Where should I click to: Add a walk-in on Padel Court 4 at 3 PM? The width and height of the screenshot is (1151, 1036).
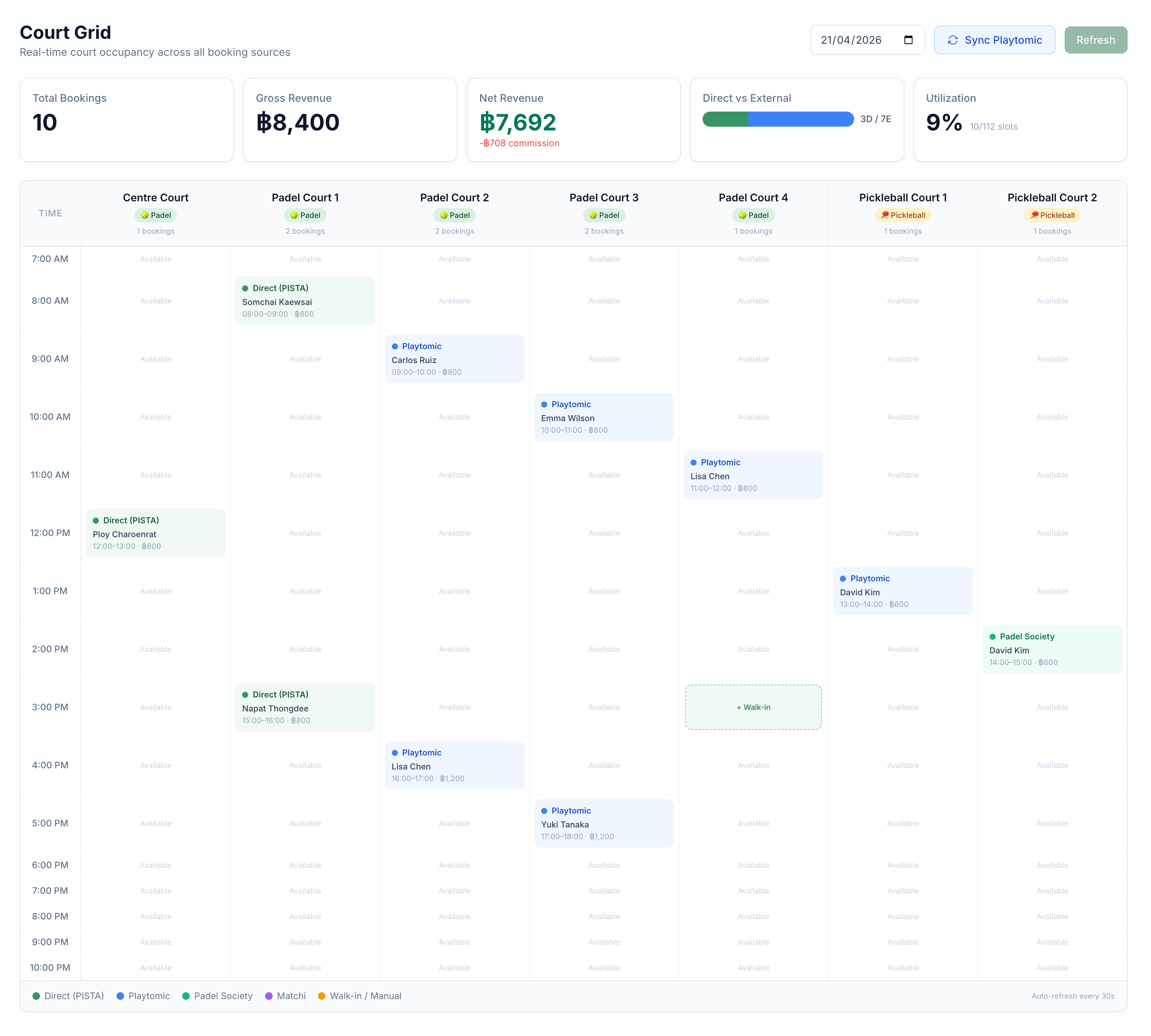(753, 707)
